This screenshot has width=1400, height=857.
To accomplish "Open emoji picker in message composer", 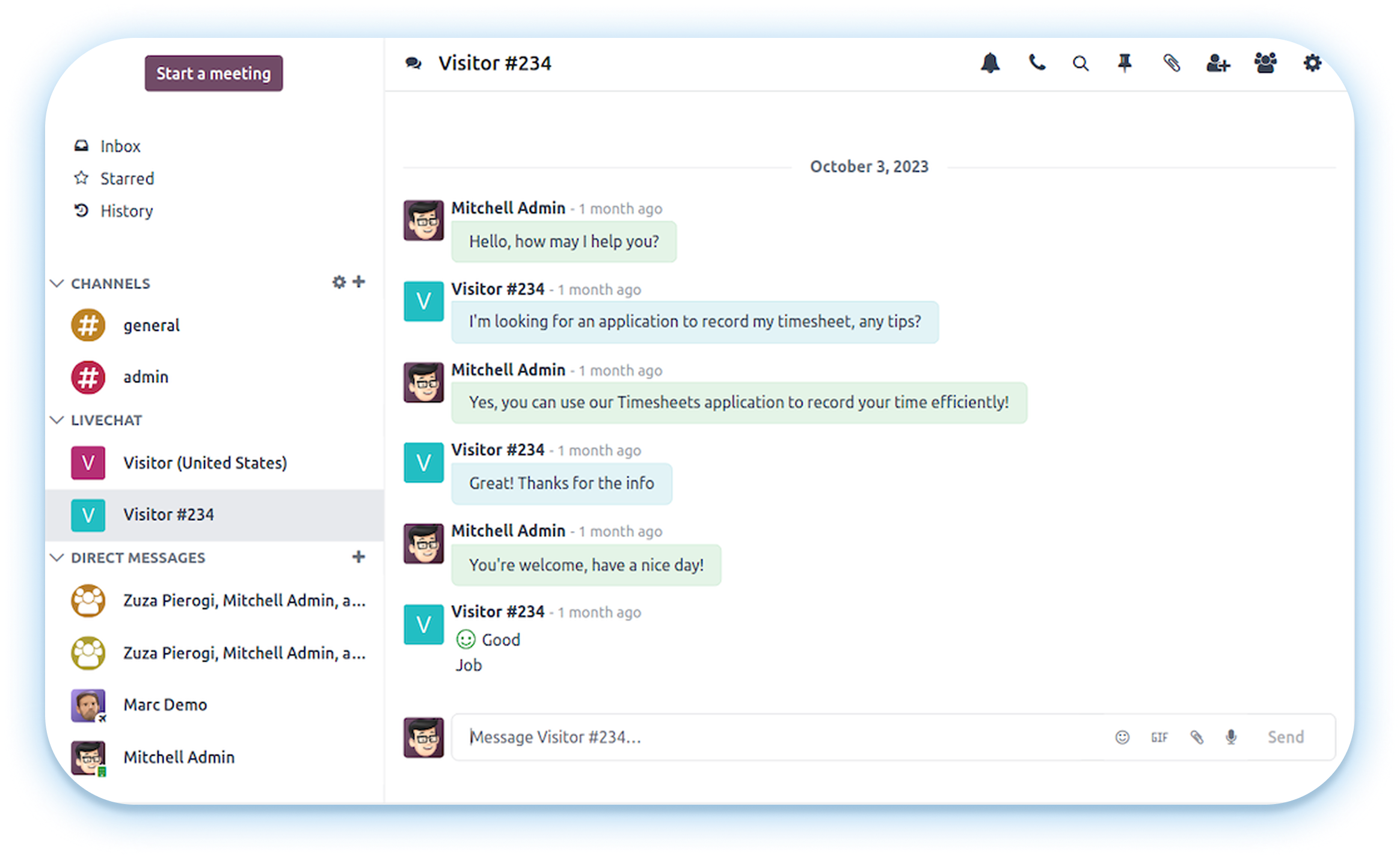I will tap(1122, 737).
